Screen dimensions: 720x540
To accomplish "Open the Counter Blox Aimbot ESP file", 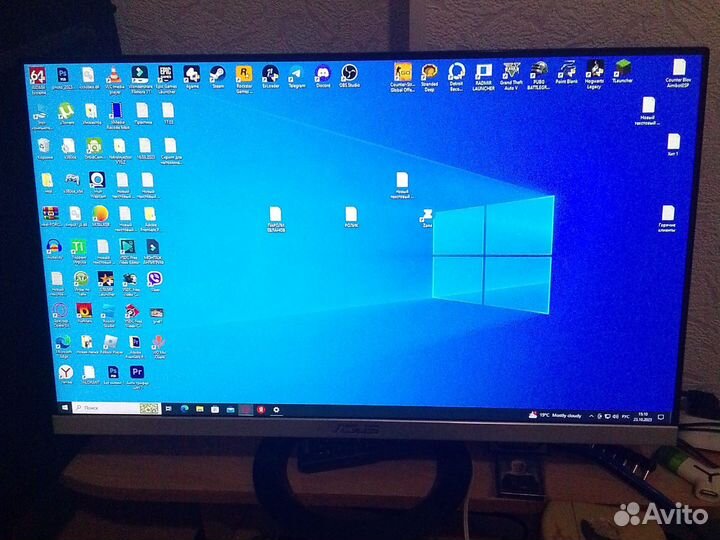I will pos(678,73).
